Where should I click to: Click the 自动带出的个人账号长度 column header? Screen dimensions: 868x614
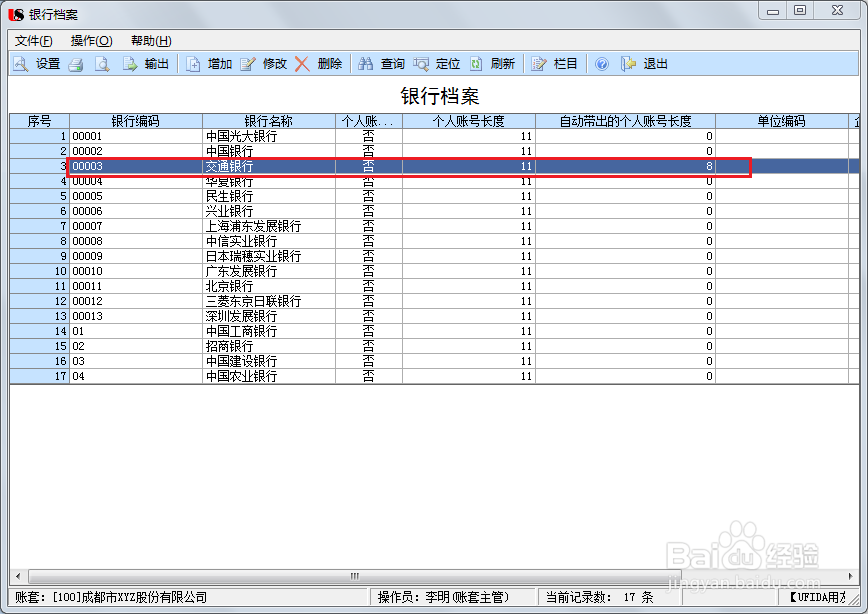pos(625,121)
